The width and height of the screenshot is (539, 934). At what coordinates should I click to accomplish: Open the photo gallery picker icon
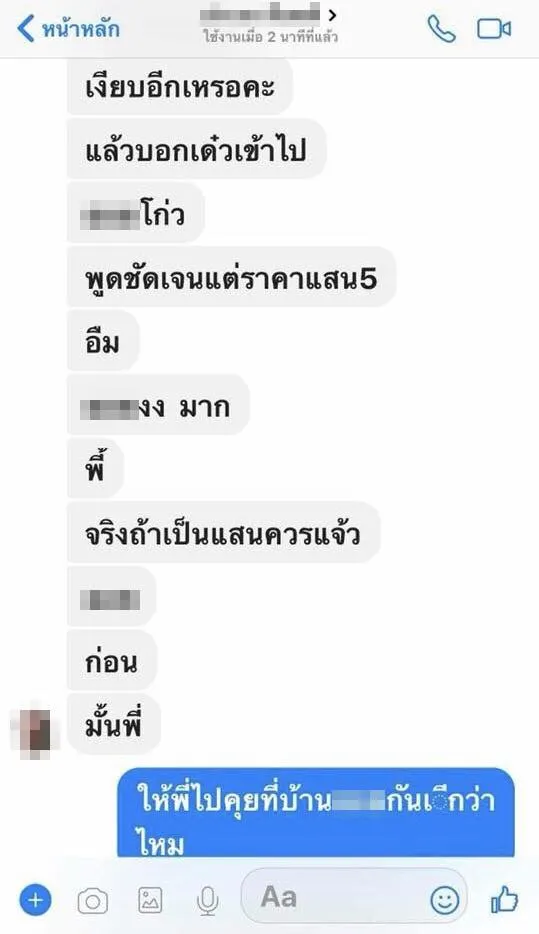click(x=150, y=900)
